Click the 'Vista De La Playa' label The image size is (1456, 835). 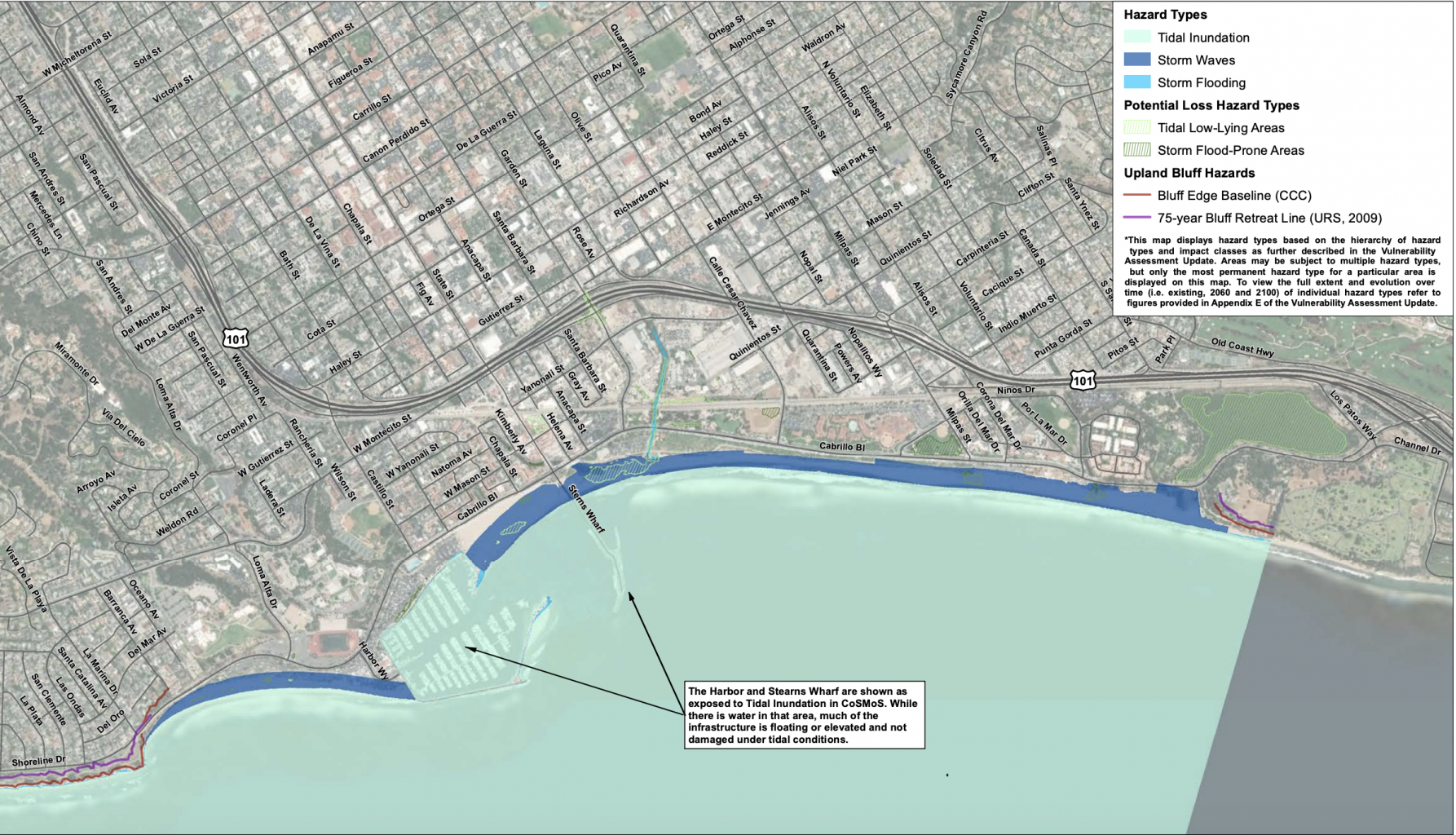[26, 579]
